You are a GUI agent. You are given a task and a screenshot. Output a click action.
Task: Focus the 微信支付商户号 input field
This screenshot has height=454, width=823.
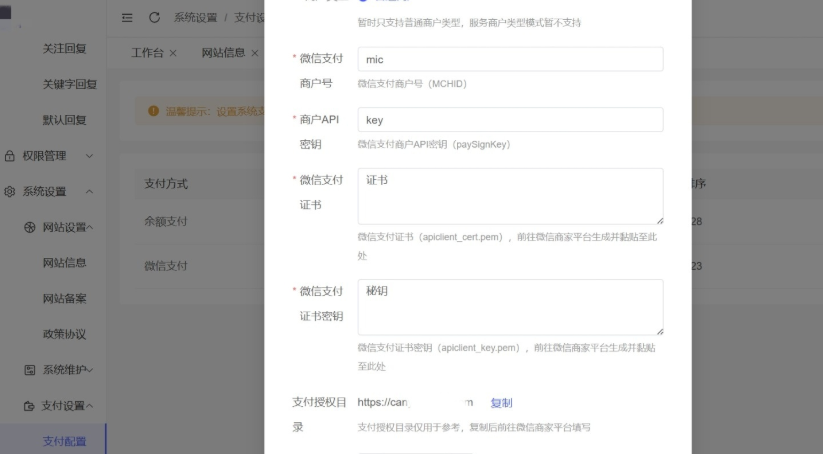[510, 60]
